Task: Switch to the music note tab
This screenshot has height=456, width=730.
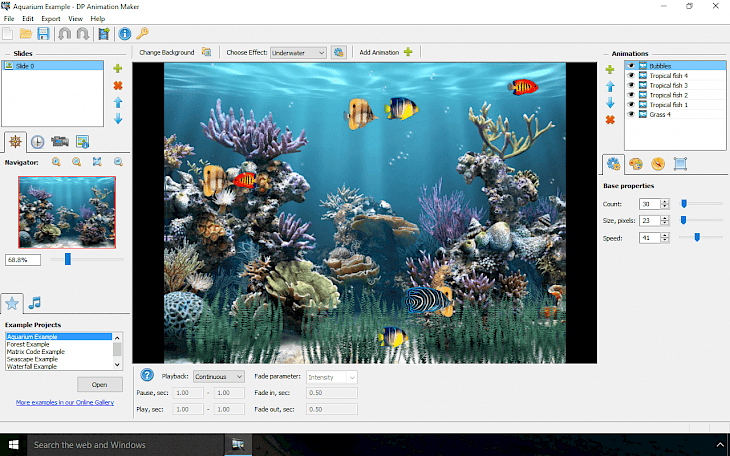Action: pyautogui.click(x=34, y=303)
